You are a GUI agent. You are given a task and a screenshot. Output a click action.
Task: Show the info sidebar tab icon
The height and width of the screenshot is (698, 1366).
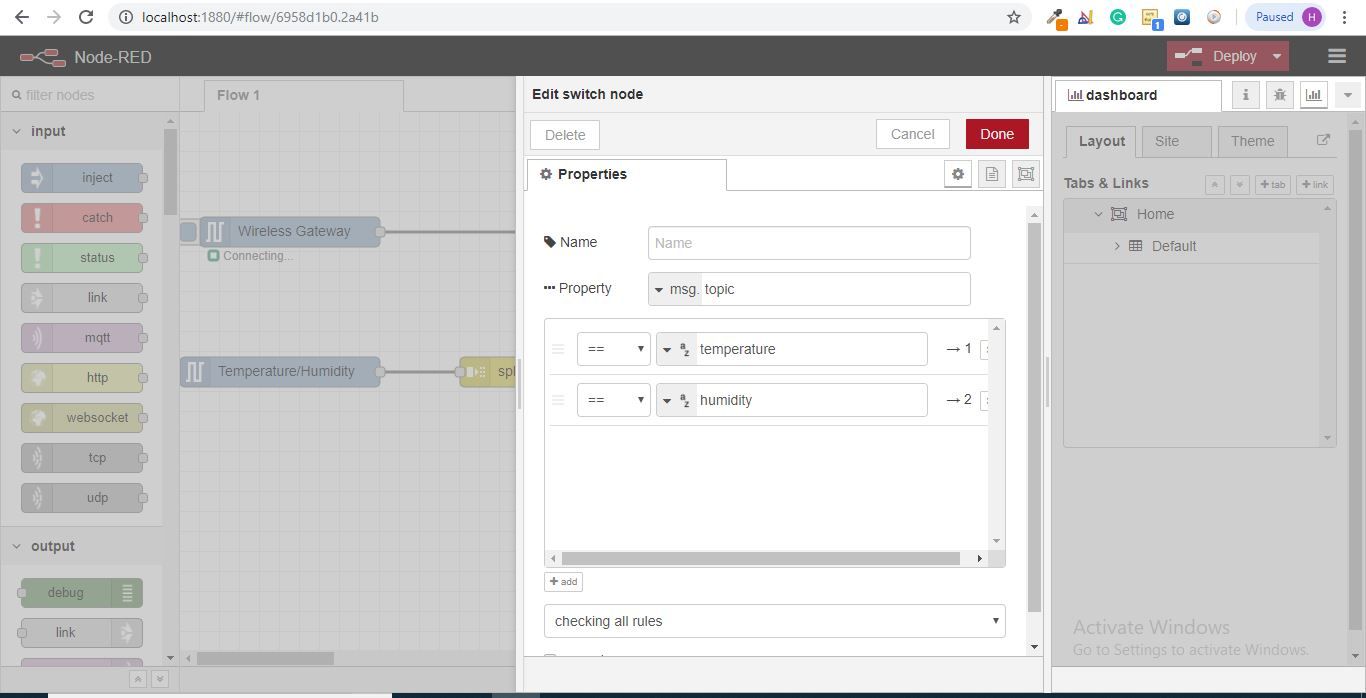tap(1246, 95)
